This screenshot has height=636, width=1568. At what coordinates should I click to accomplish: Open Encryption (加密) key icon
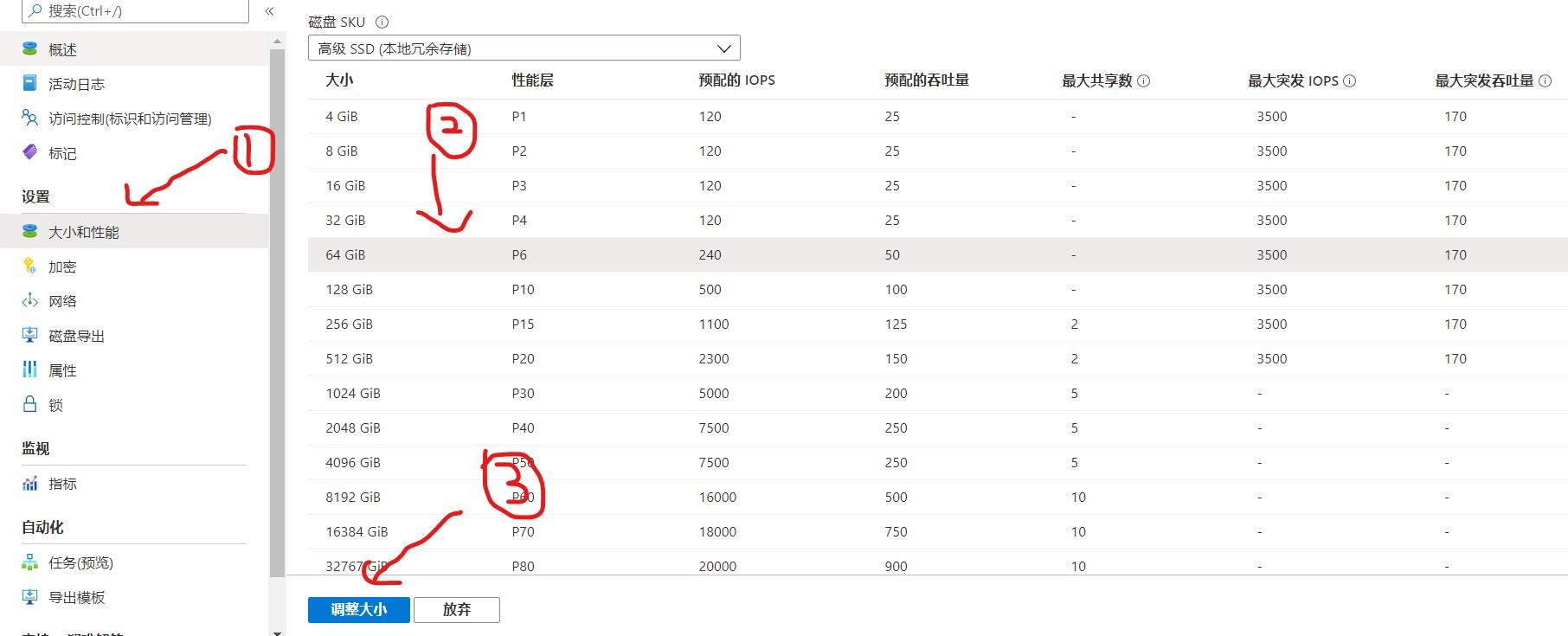(30, 267)
